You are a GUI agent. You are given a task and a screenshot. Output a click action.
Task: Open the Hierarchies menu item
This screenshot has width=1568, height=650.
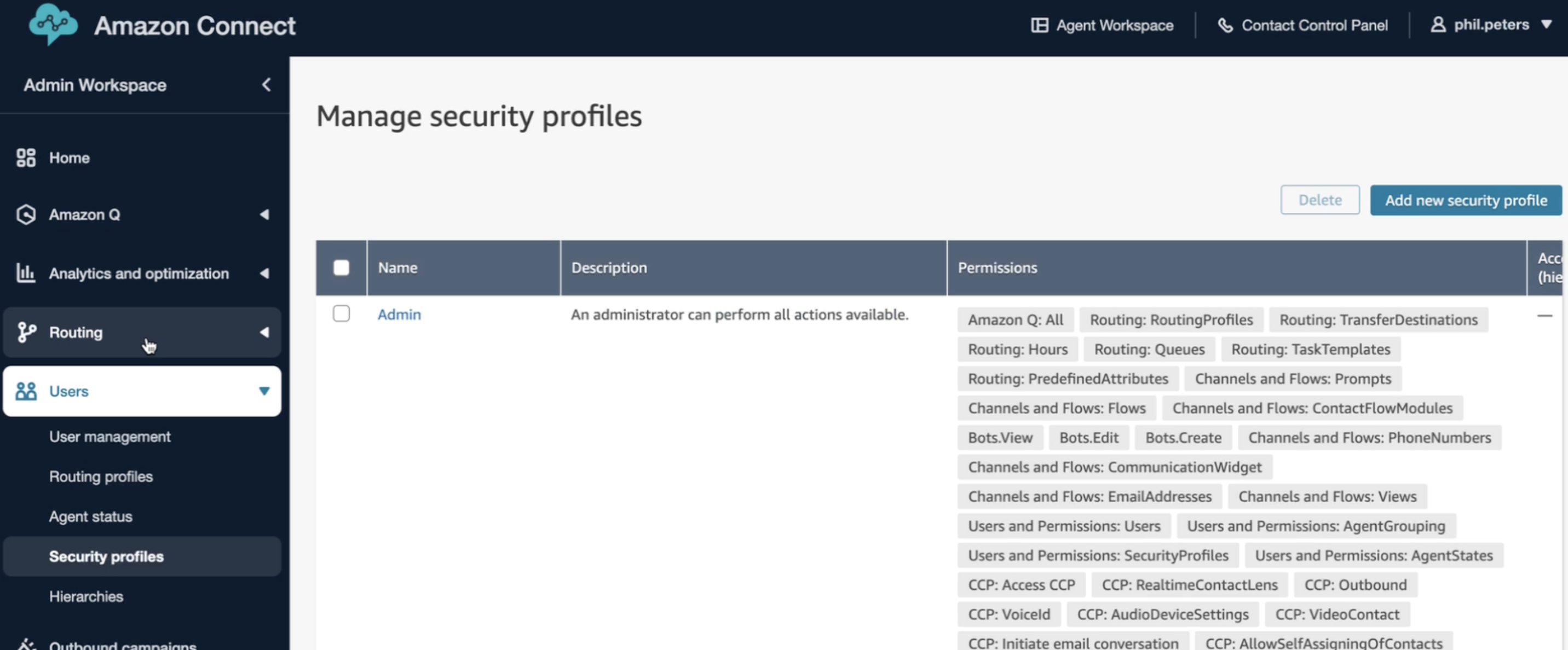click(86, 596)
